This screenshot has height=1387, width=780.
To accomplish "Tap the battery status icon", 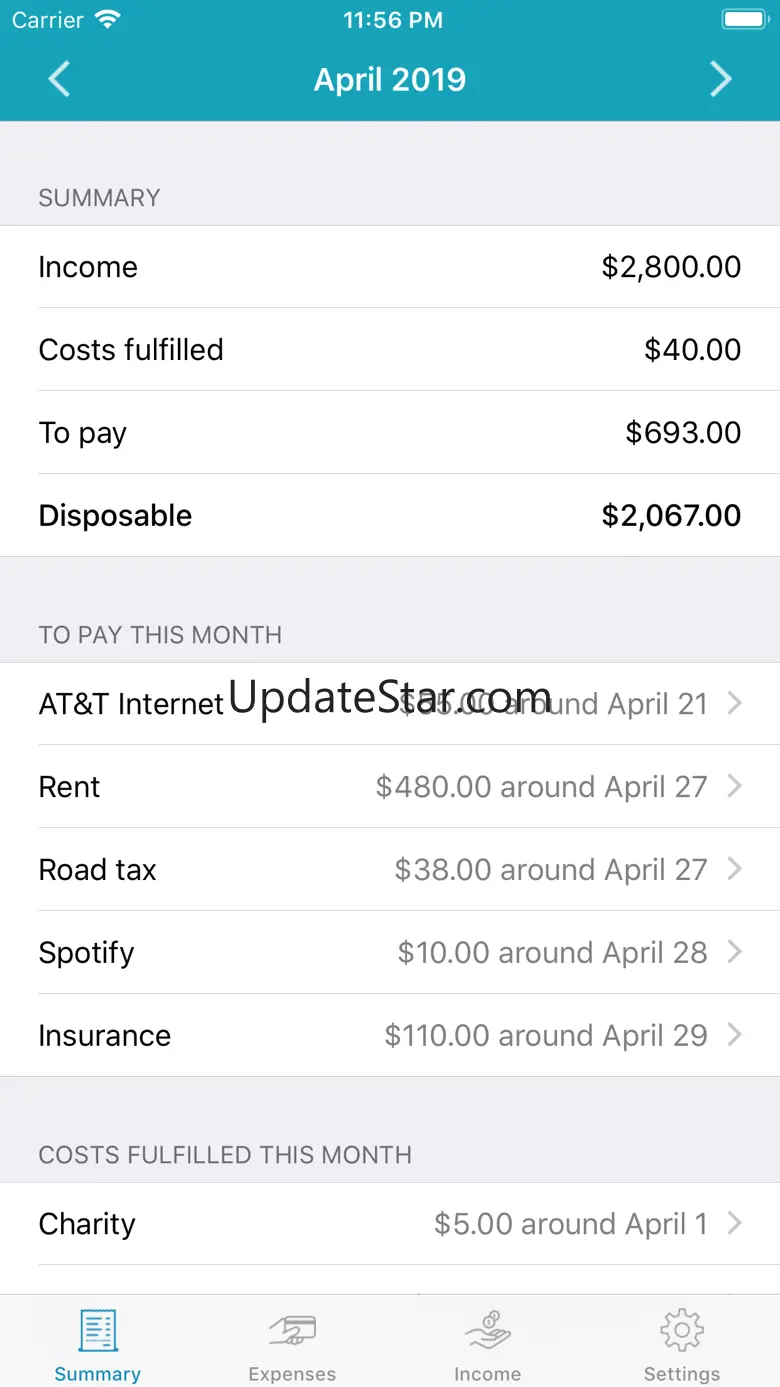I will tap(743, 20).
